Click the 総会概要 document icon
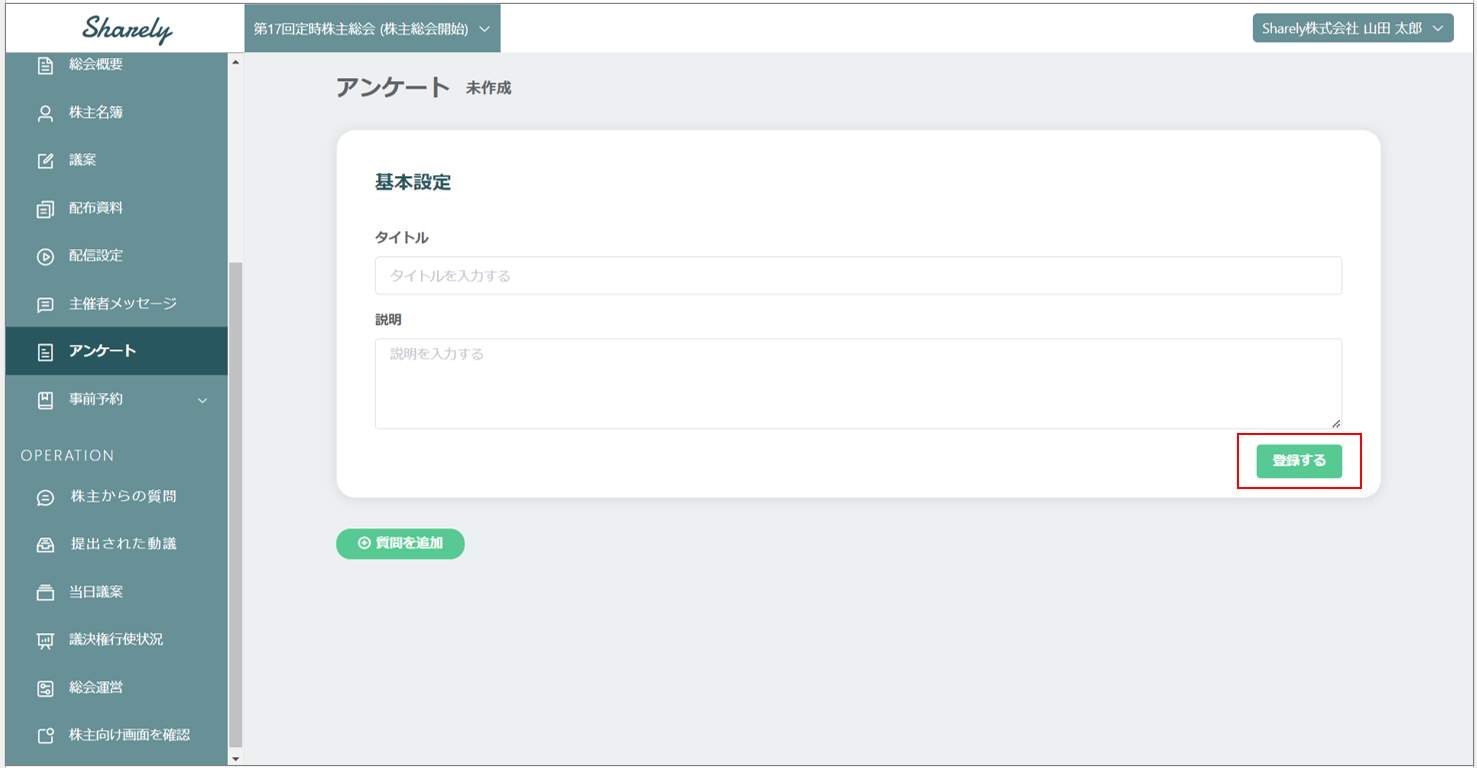This screenshot has height=768, width=1477. [45, 65]
